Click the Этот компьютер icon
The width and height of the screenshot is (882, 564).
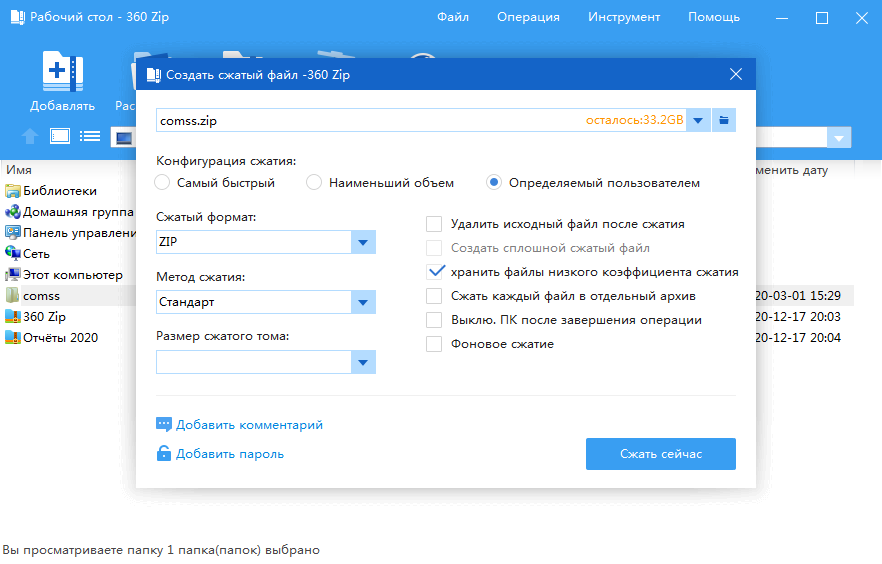click(x=12, y=275)
